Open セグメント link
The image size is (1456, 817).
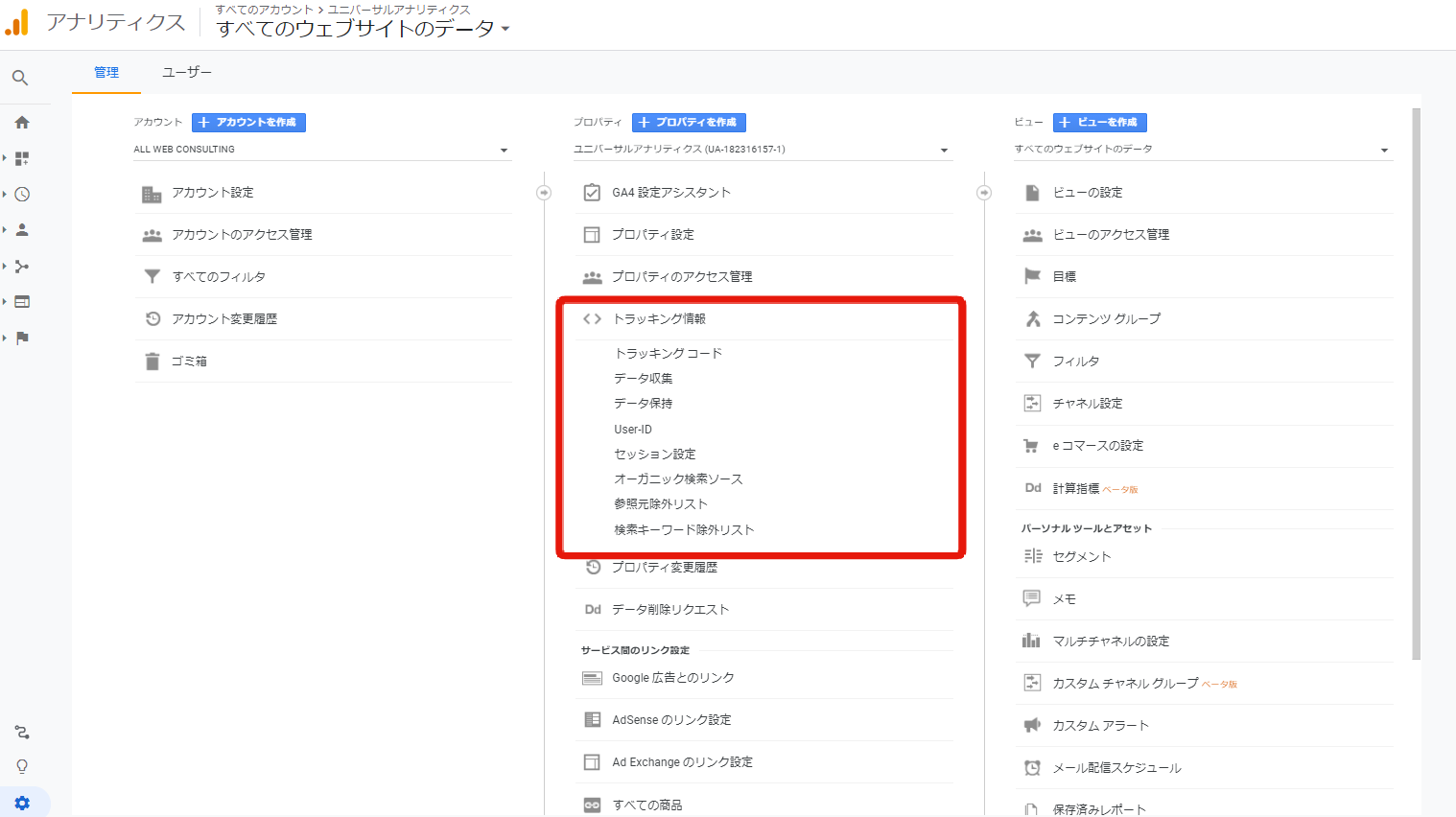coord(1082,557)
